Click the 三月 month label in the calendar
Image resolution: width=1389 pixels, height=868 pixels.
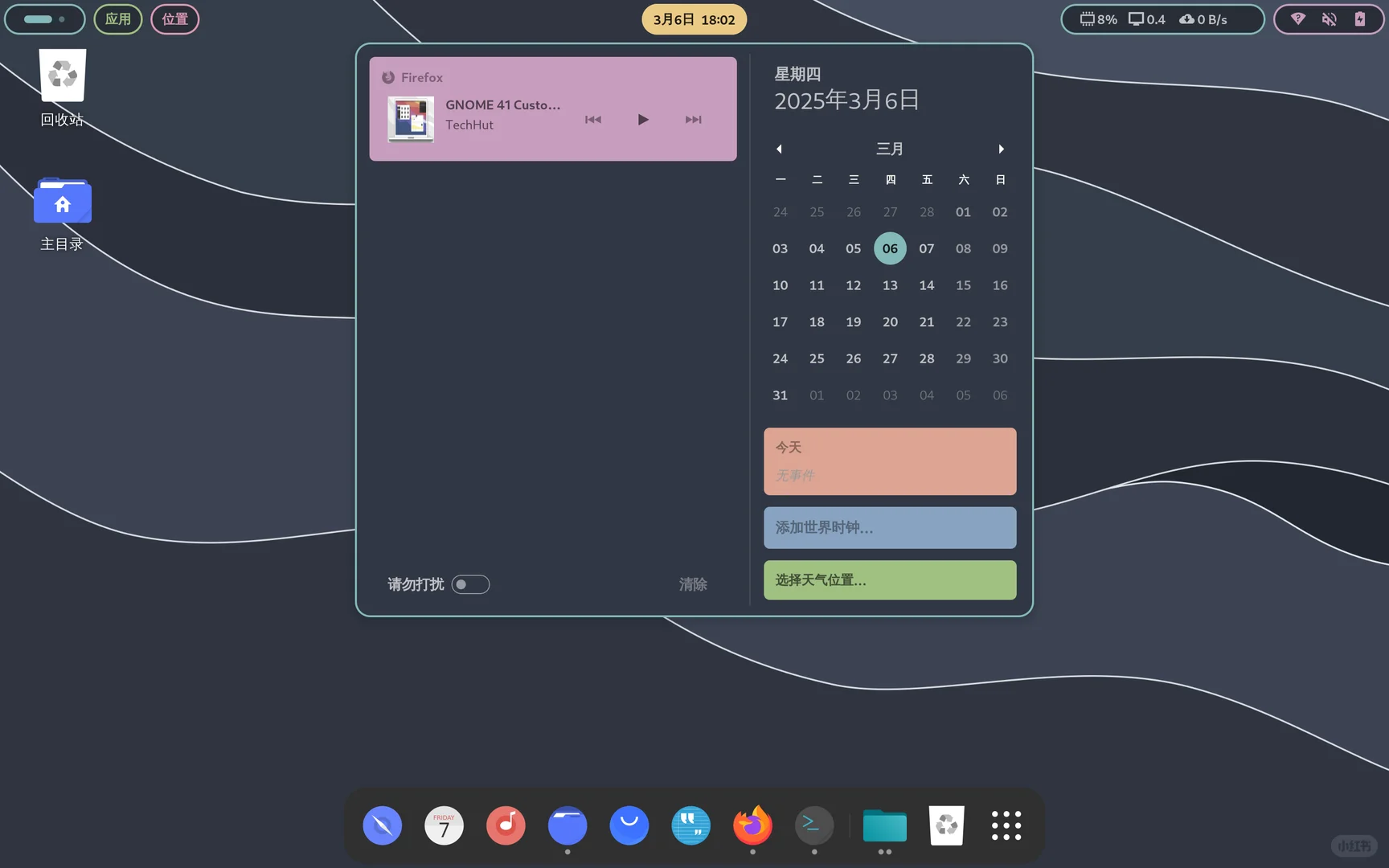pos(890,149)
